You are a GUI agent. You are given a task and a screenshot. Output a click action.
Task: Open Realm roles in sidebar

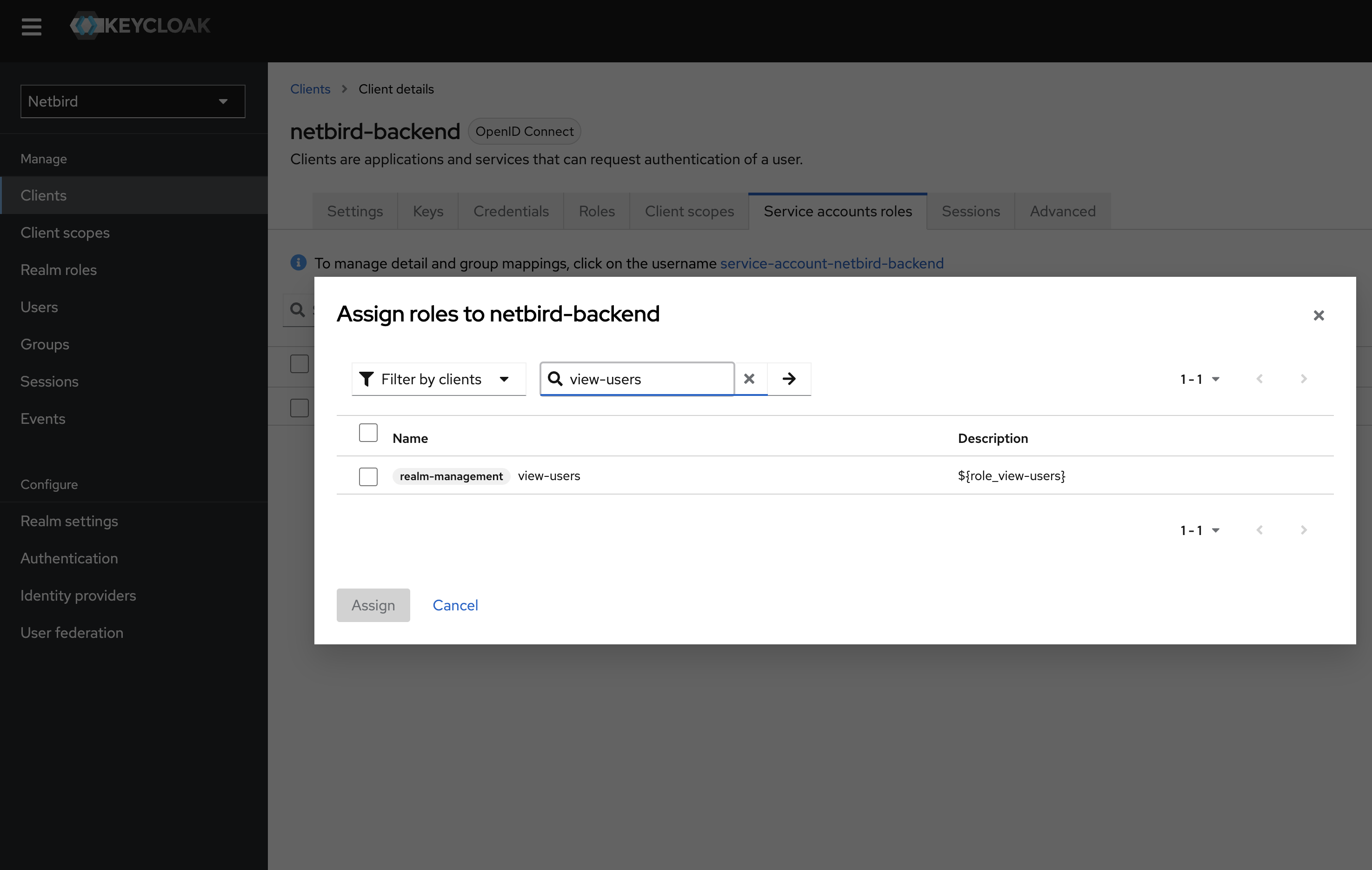[59, 270]
